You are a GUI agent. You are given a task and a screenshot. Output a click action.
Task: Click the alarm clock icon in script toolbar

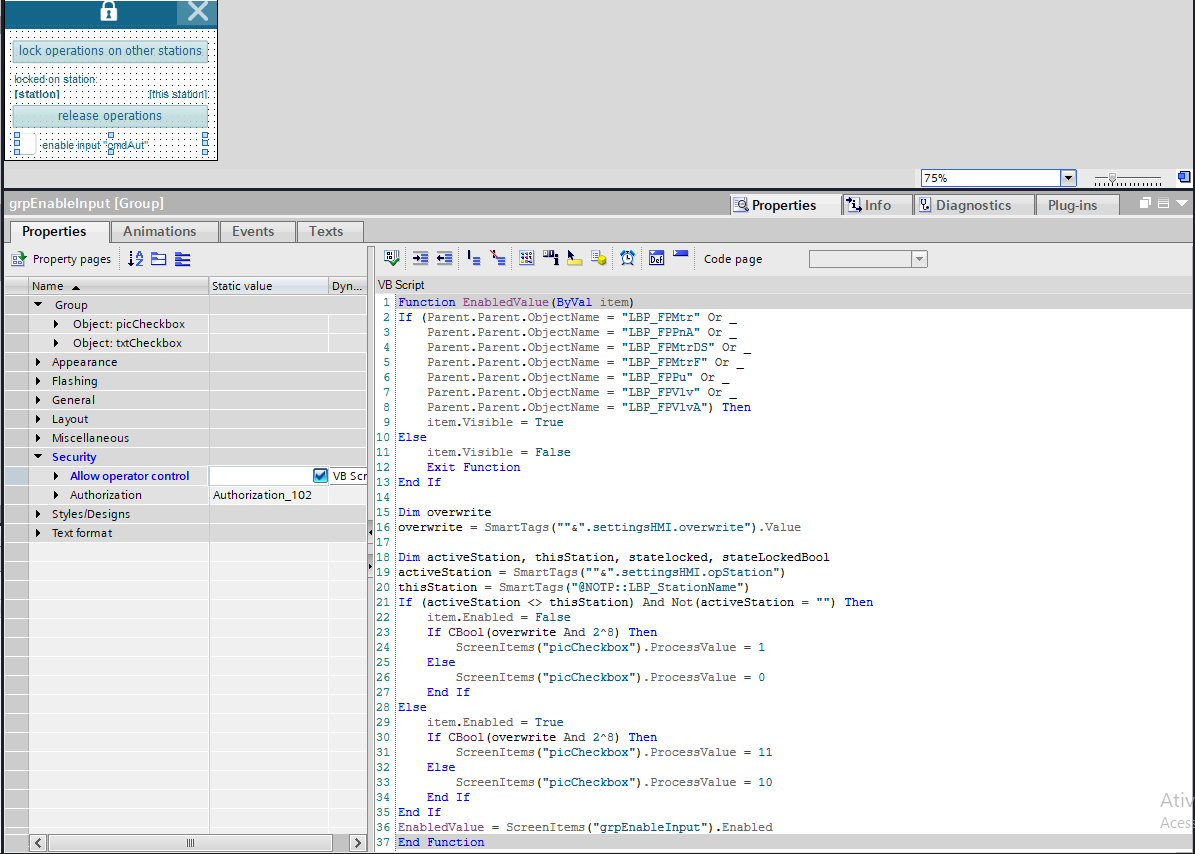coord(627,258)
